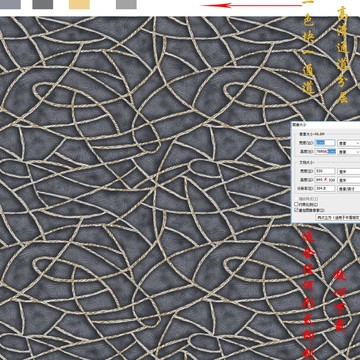The image size is (360, 360).
Task: Enable the constrain proportions checkbox
Action: tap(296, 204)
